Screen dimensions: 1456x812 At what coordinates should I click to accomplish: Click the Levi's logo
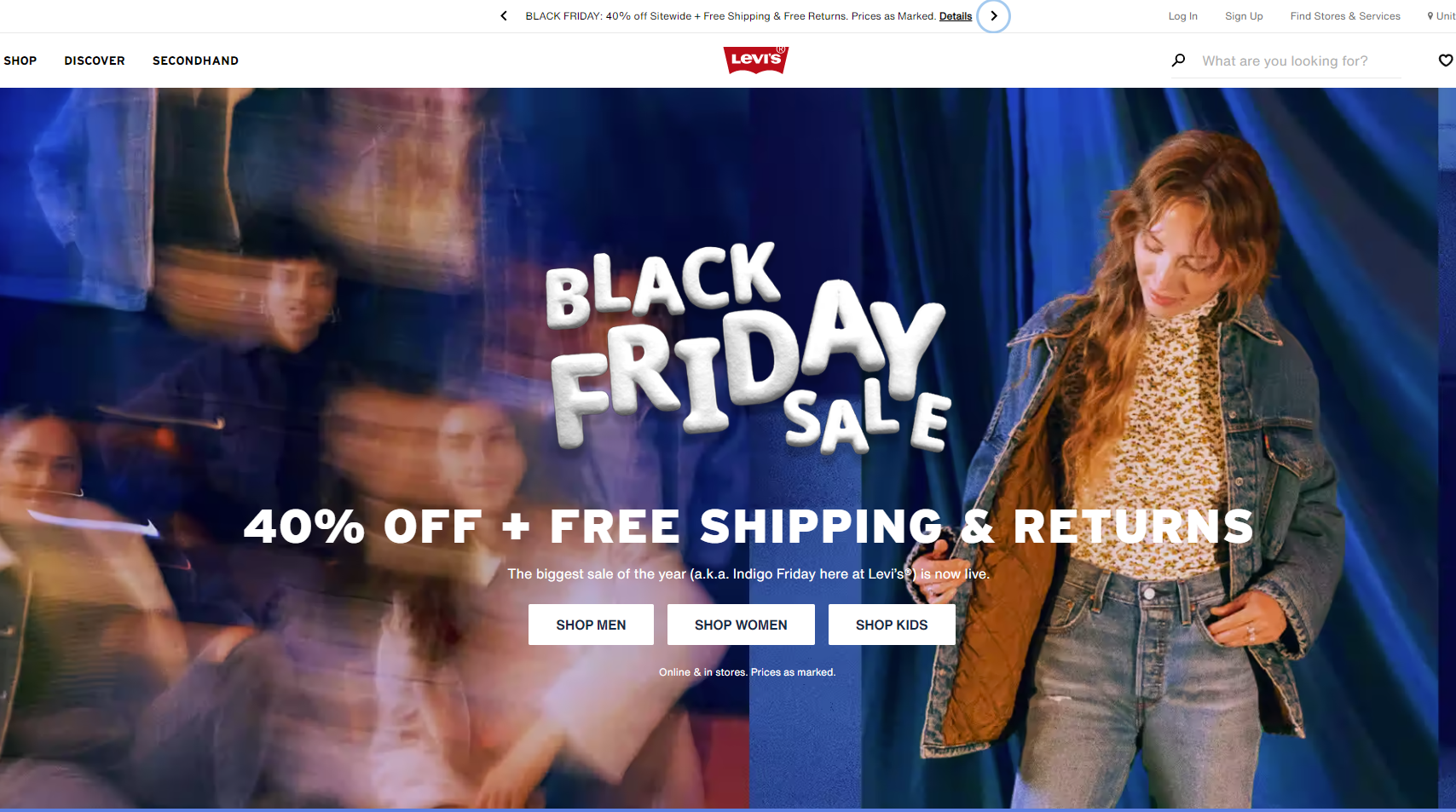tap(756, 60)
